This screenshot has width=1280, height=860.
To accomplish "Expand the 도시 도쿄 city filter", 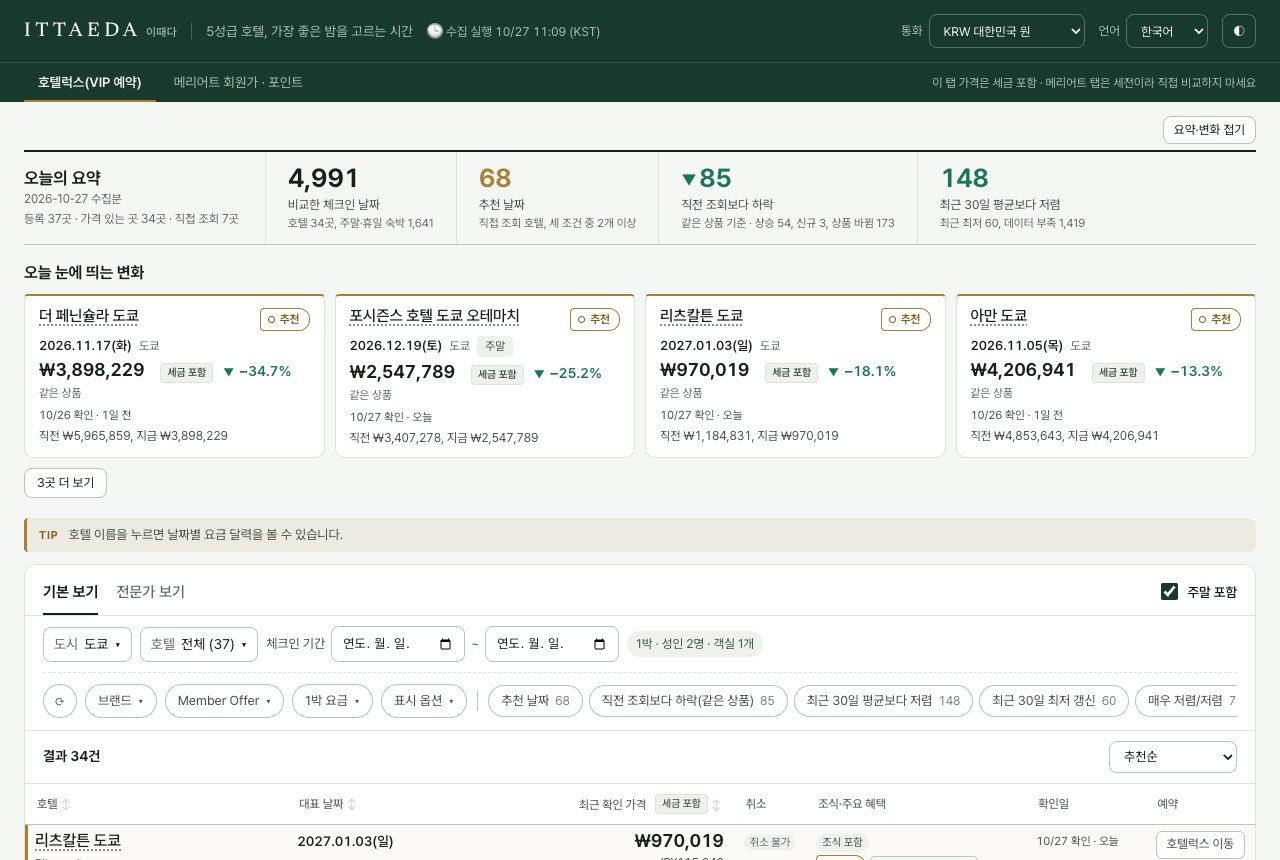I will click(88, 644).
